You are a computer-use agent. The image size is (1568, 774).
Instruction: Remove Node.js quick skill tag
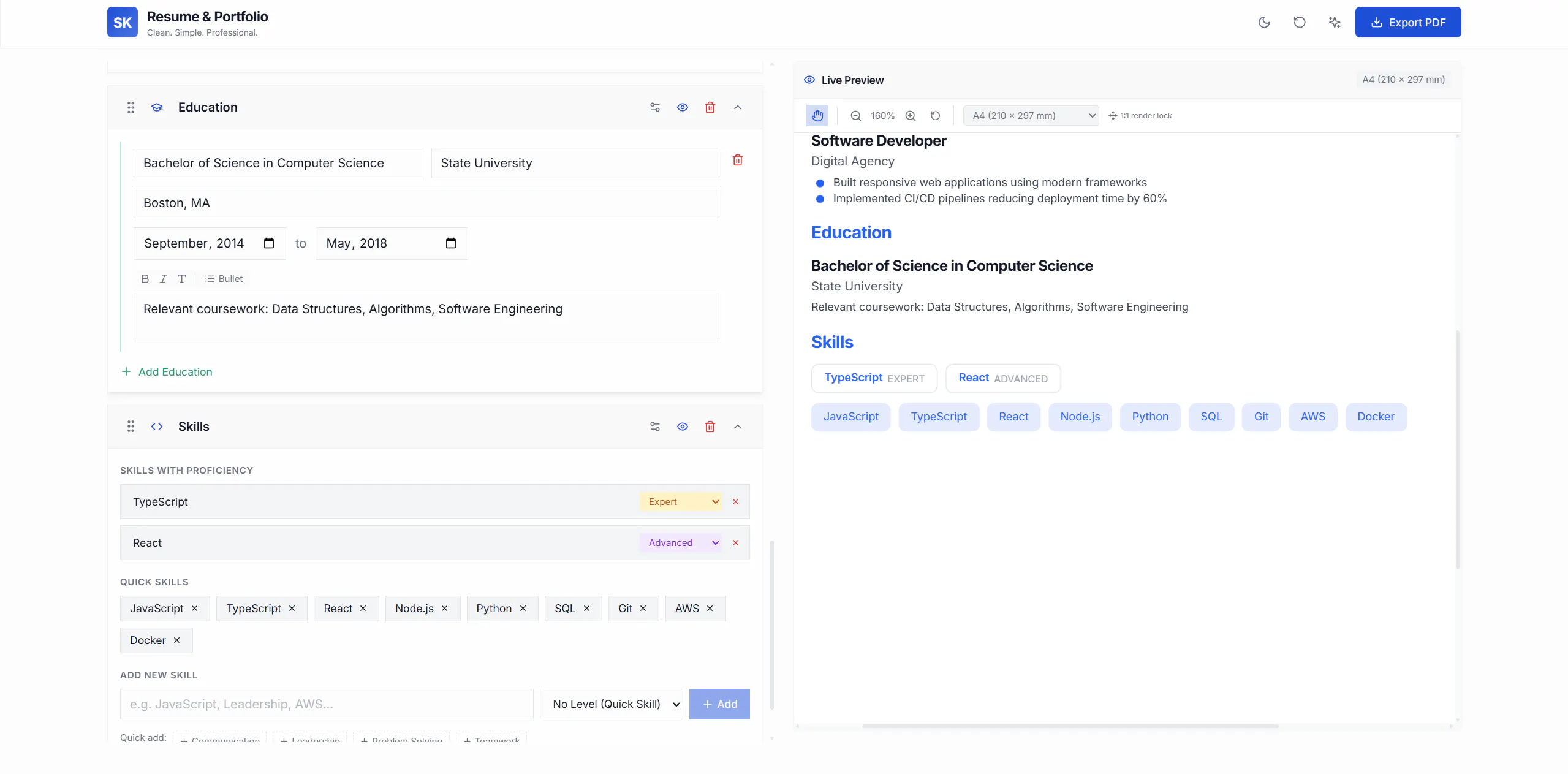444,609
